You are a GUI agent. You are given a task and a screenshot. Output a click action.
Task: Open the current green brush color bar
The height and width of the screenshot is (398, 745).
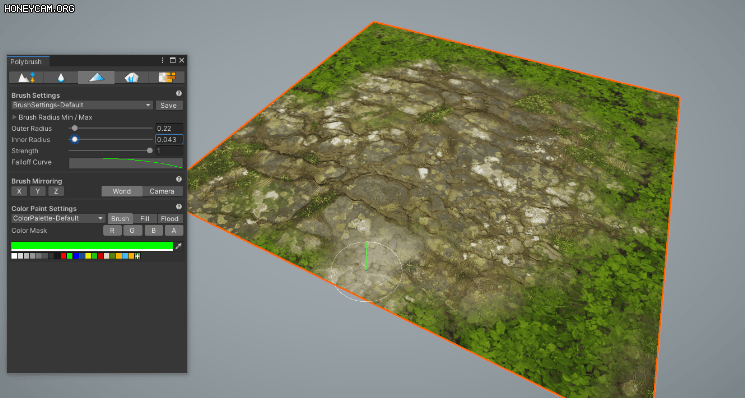pos(92,246)
